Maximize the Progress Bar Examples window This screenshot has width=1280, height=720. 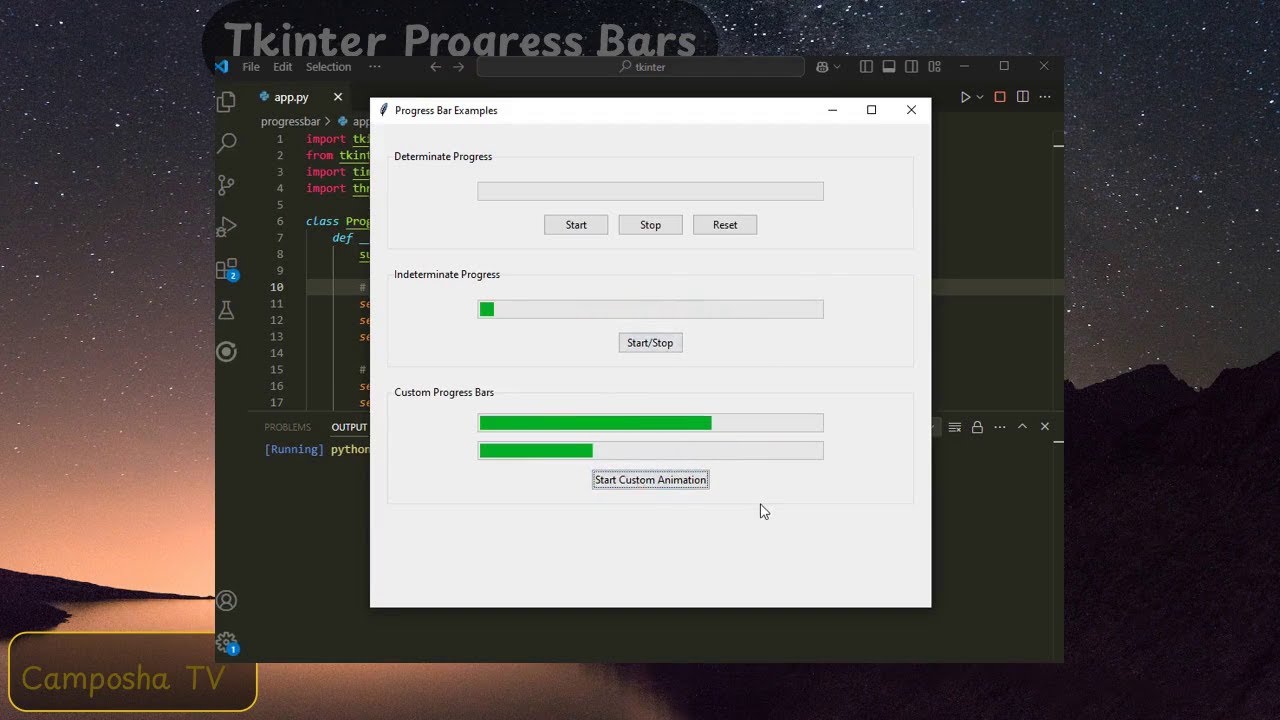[871, 110]
